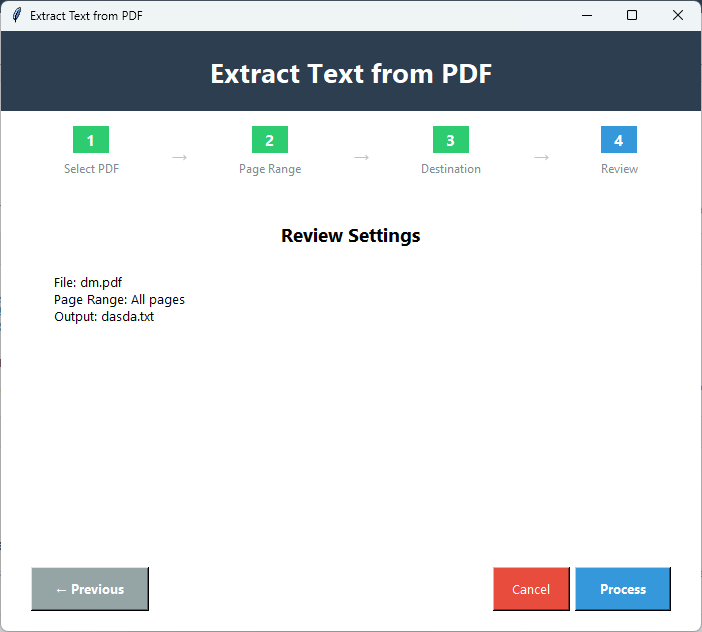This screenshot has width=702, height=632.
Task: Select step 1 number box
Action: (x=91, y=140)
